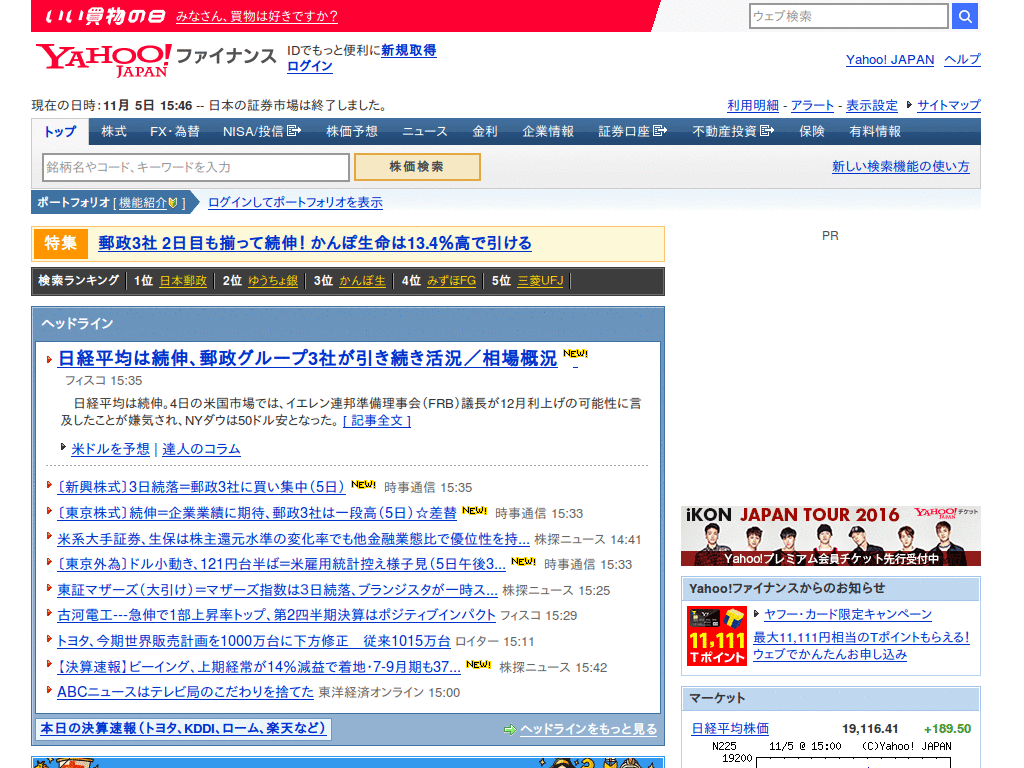1024x768 pixels.
Task: Open the 古河電工 急伸 headline
Action: tap(276, 615)
